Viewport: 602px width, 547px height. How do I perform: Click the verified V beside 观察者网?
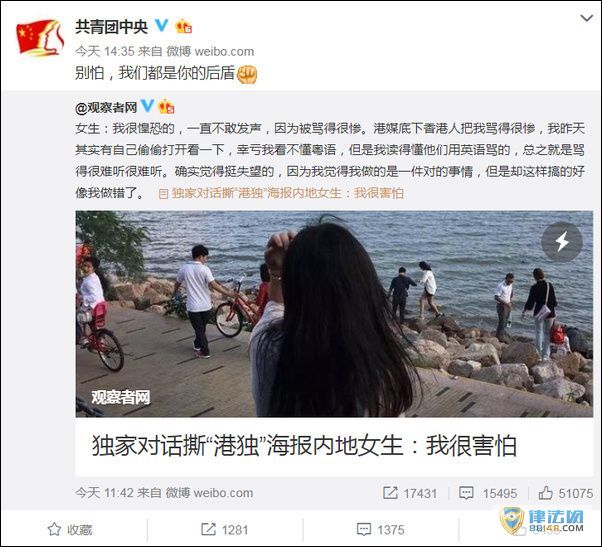[x=147, y=106]
